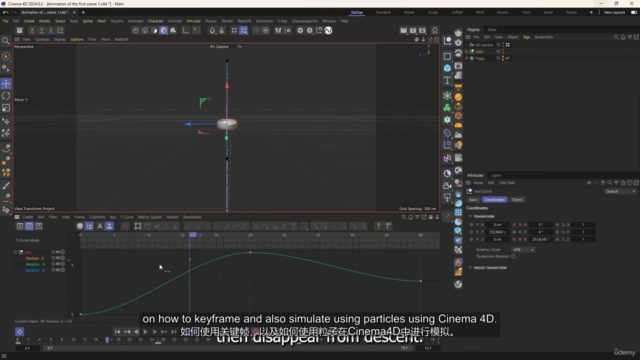Toggle Z-axis lock in top toolbar
Screen dimensions: 640x360
[51, 31]
